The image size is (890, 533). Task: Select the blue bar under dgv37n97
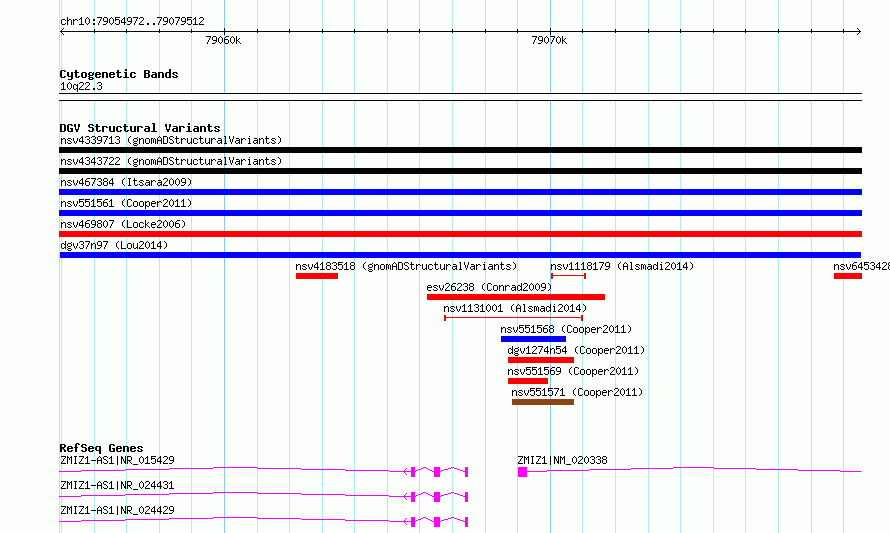pyautogui.click(x=460, y=255)
